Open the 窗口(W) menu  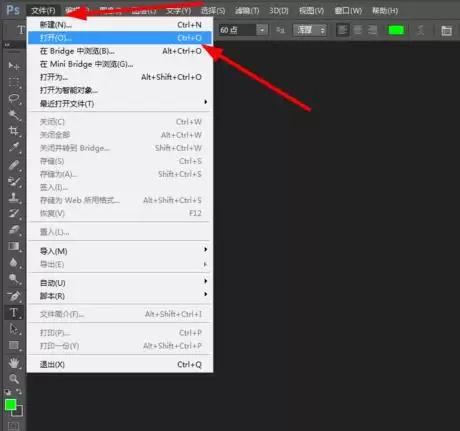[348, 11]
